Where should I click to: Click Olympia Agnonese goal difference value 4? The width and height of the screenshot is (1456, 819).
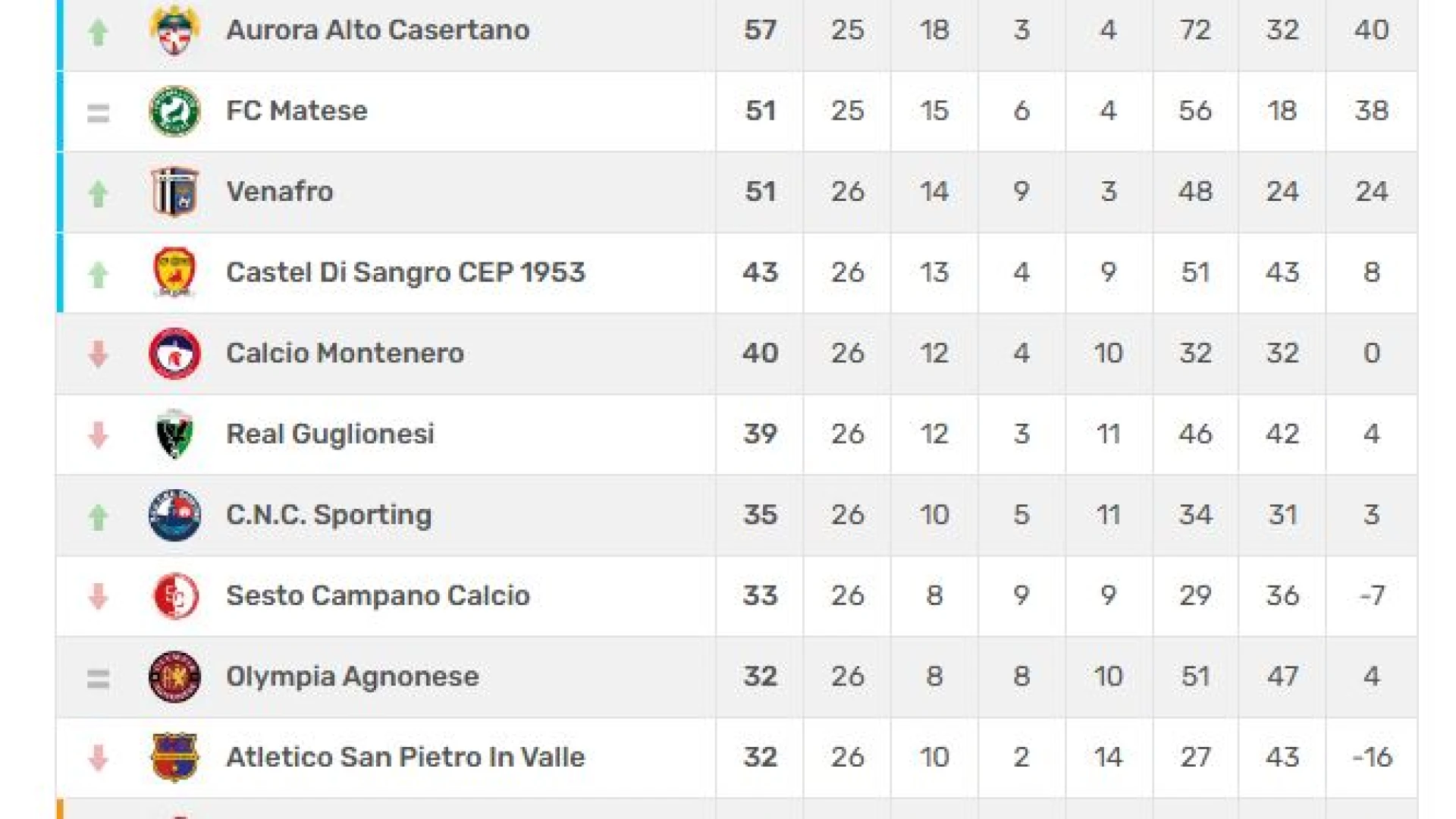[x=1372, y=676]
